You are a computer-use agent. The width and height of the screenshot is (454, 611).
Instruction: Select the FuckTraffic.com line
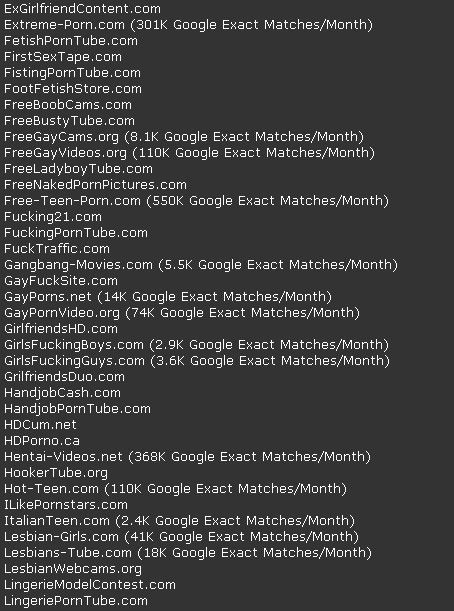[57, 248]
